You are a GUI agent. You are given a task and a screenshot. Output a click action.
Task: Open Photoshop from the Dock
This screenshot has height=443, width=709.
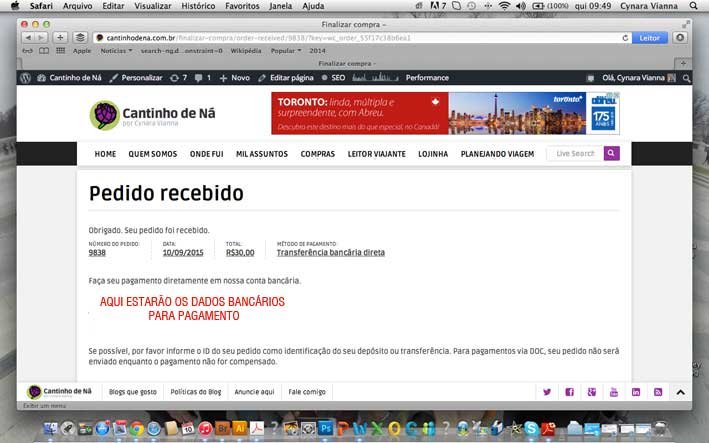tap(326, 428)
